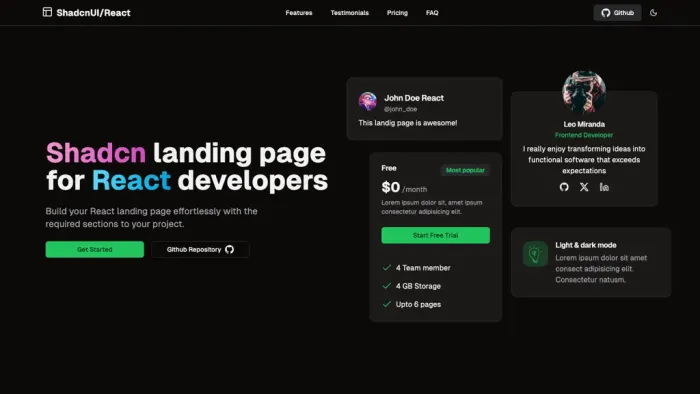This screenshot has height=394, width=700.
Task: Click the 4 GB Storage feature text
Action: [x=418, y=286]
